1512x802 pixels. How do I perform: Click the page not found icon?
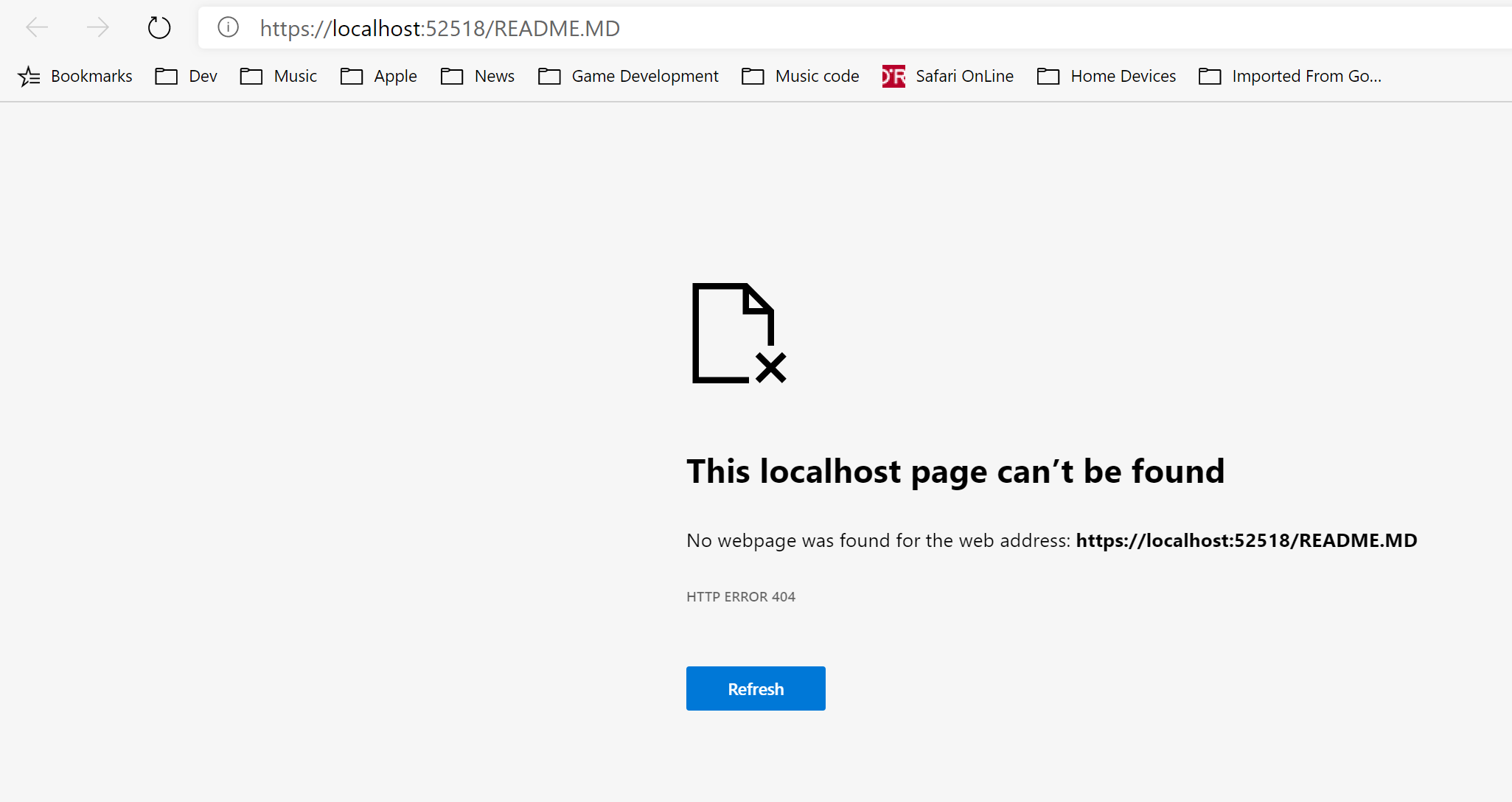(x=739, y=333)
